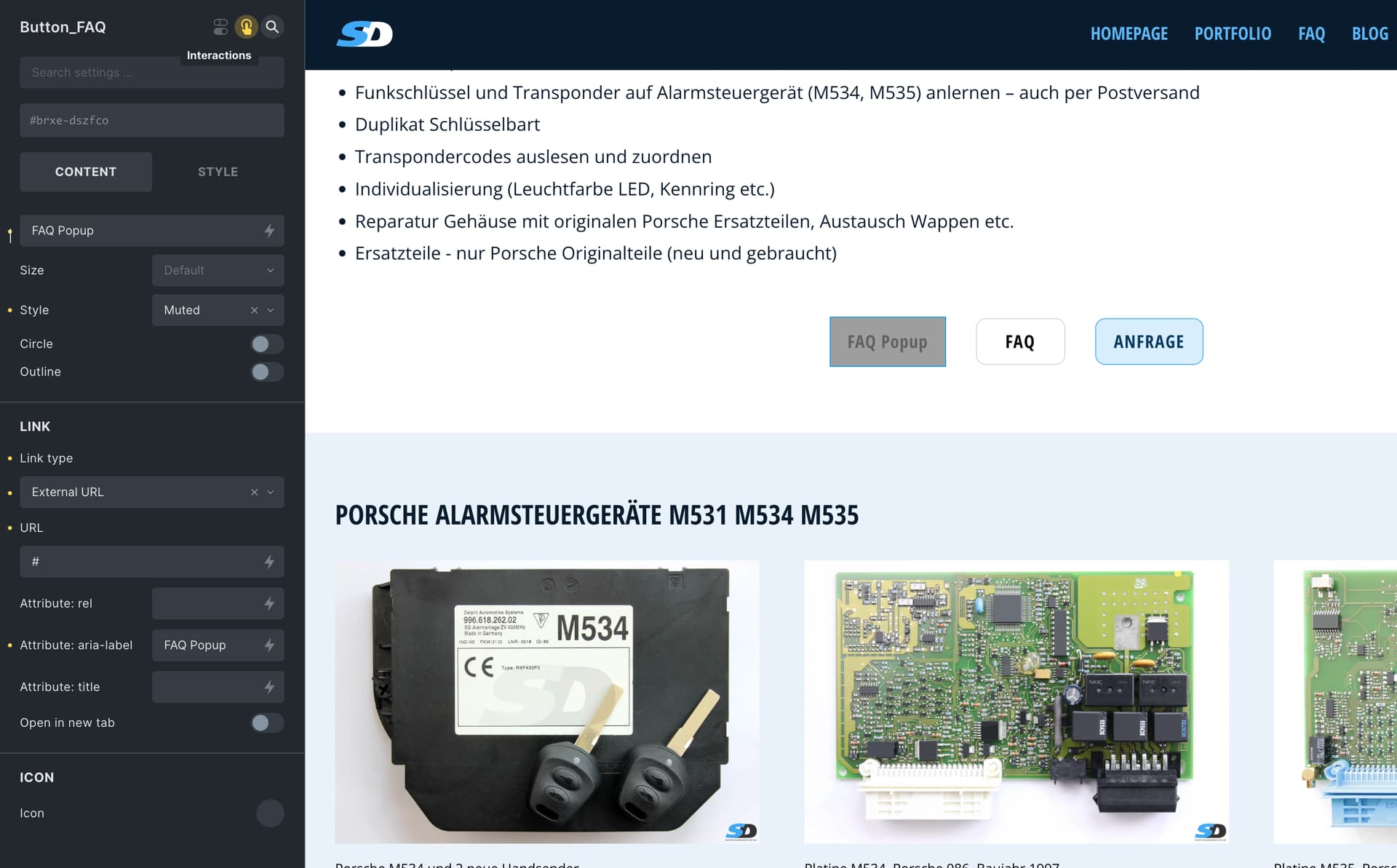Click the Ersatzteile - nur Porsche Originalteile item
The height and width of the screenshot is (868, 1397).
[x=596, y=253]
